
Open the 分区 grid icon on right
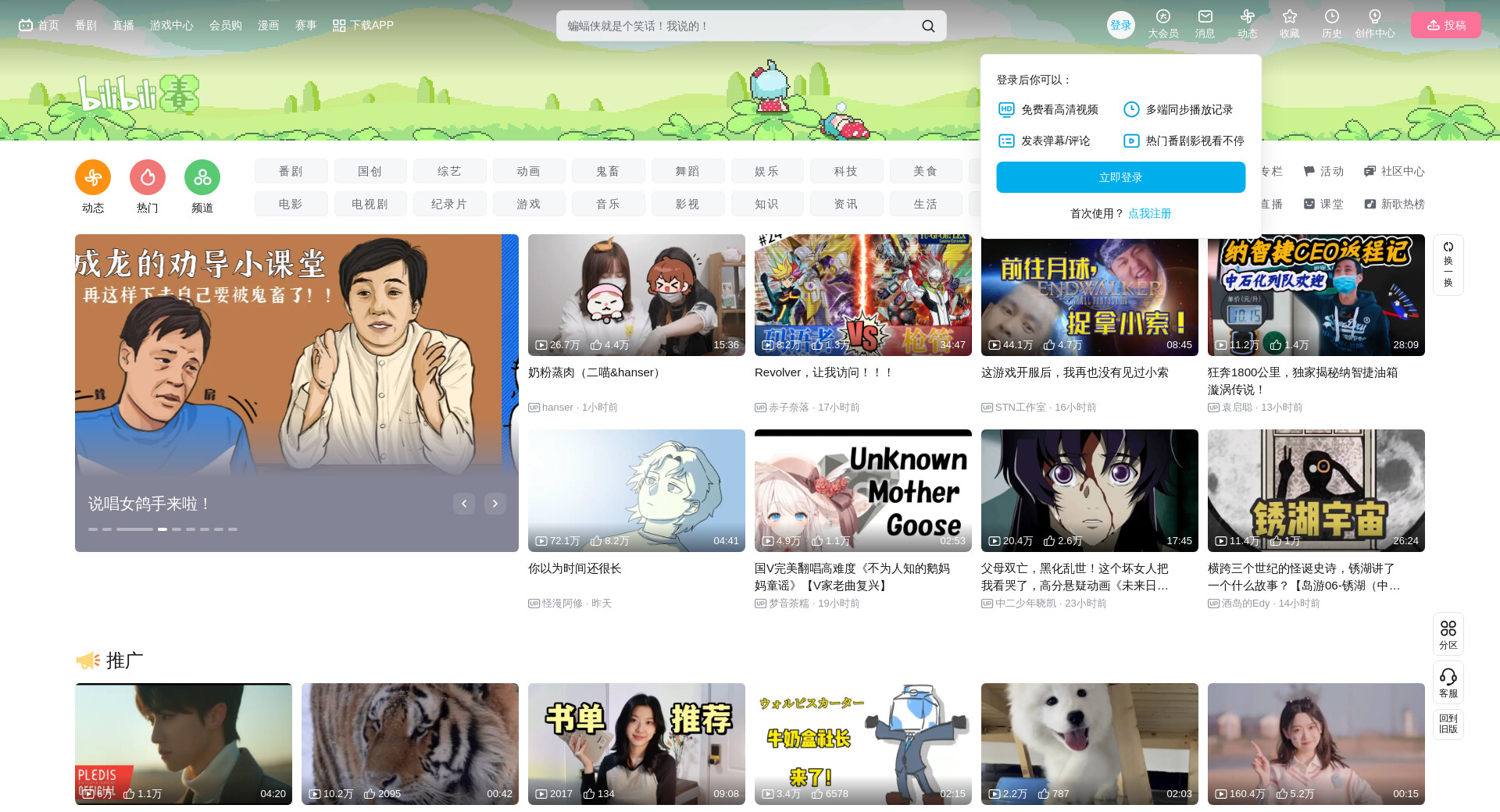point(1448,635)
